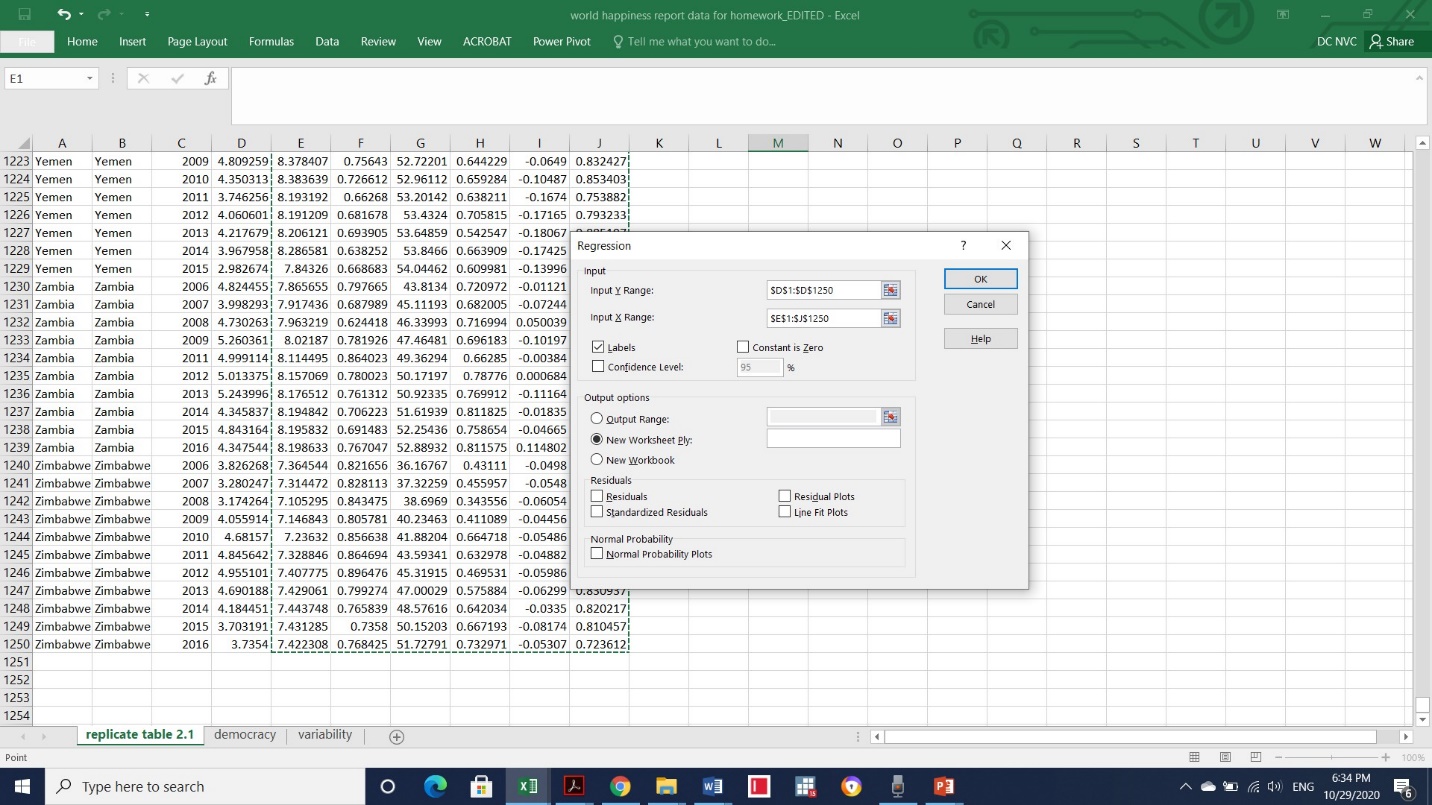The height and width of the screenshot is (805, 1432).
Task: Expand the formula bar with chevron
Action: coord(1421,77)
